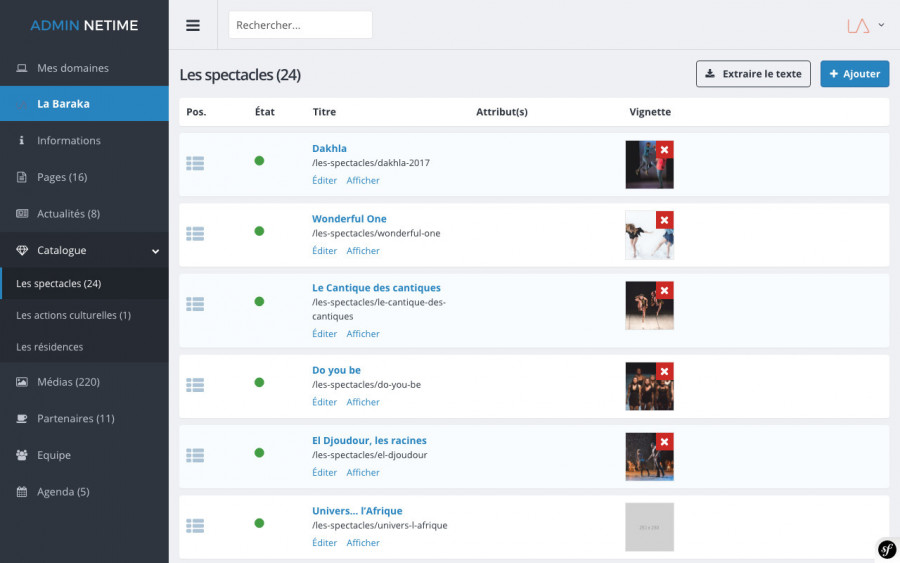Open Equipe section
This screenshot has width=900, height=563.
pos(54,455)
